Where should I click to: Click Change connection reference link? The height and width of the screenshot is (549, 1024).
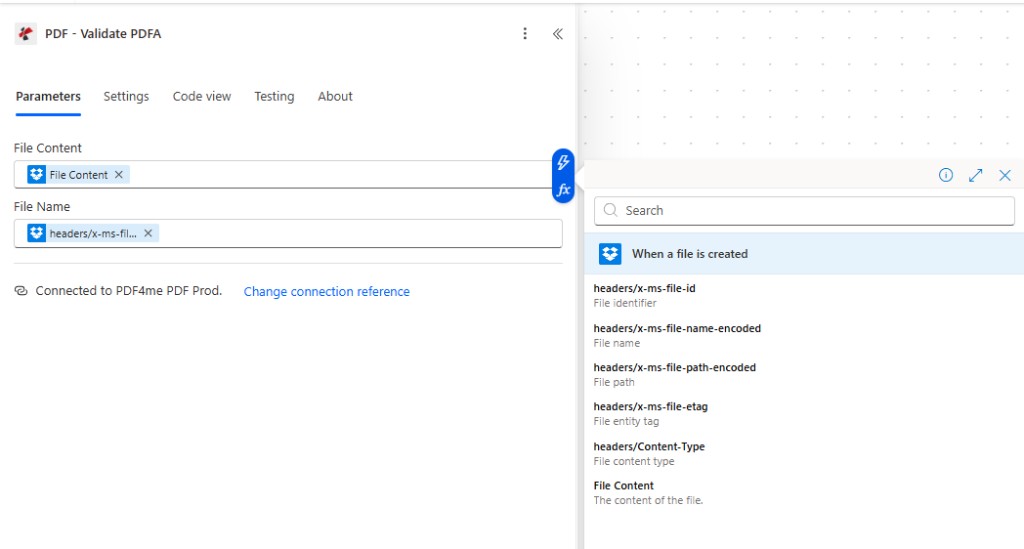(326, 292)
